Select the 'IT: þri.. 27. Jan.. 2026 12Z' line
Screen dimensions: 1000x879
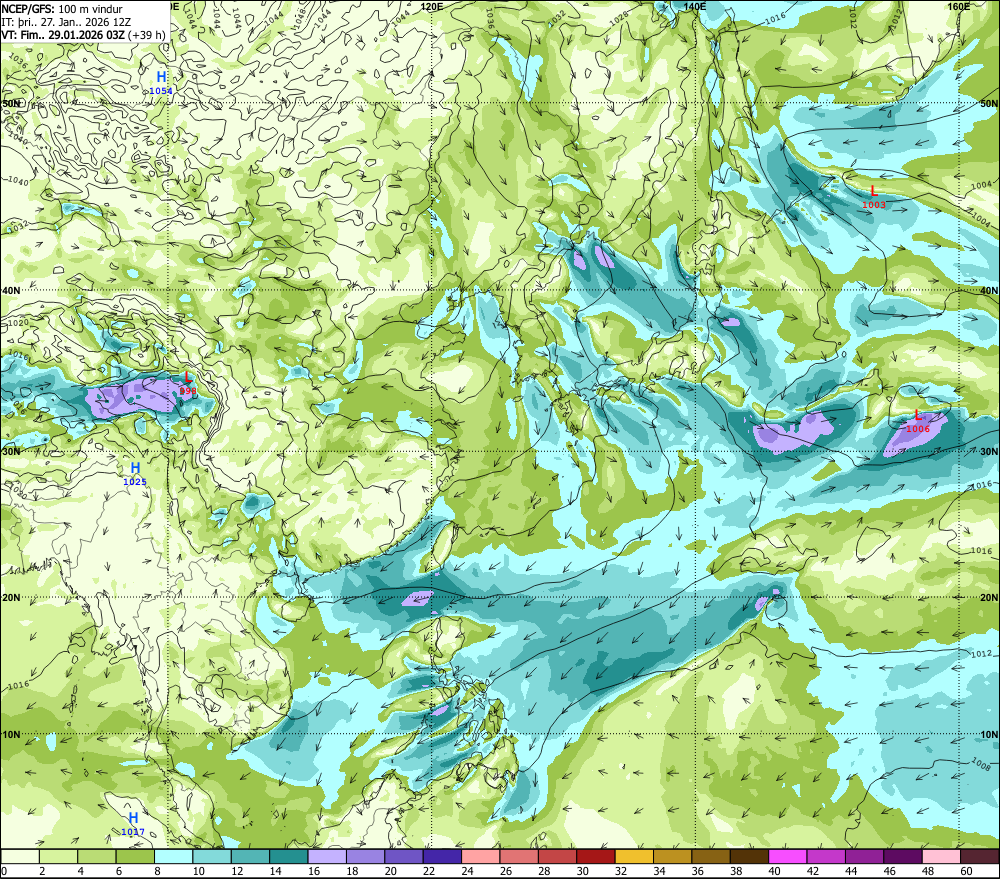click(66, 22)
